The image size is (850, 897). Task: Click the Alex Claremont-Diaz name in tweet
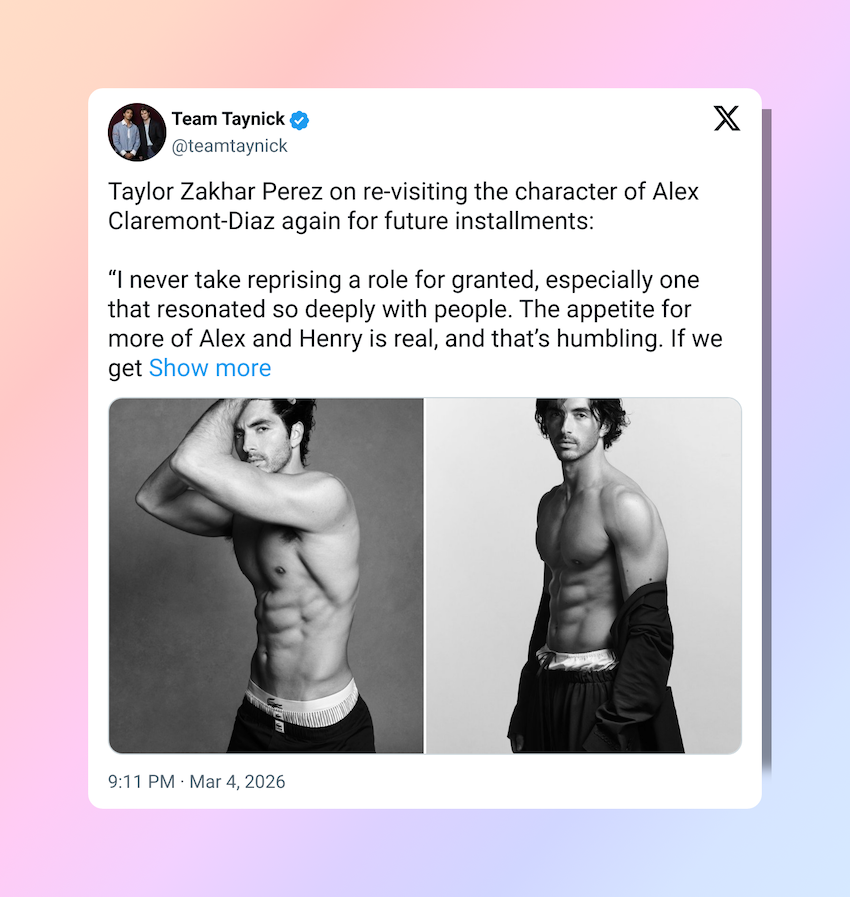(x=403, y=206)
